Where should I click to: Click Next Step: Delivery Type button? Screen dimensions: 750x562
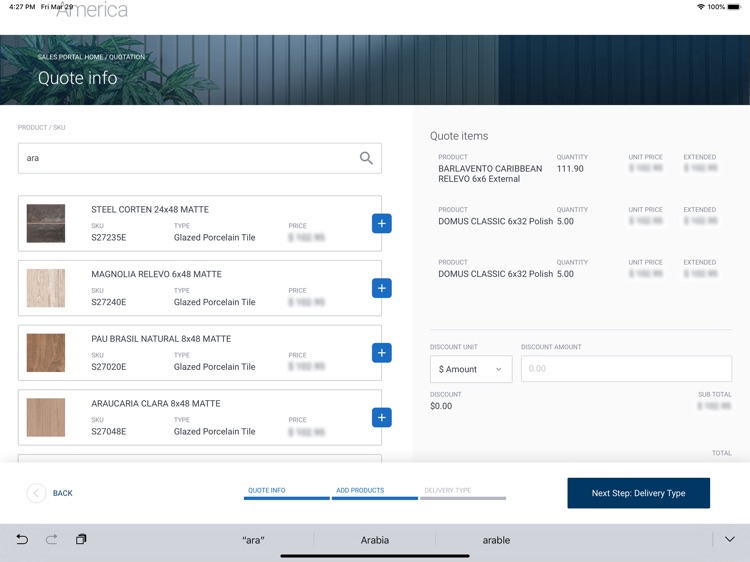[639, 493]
